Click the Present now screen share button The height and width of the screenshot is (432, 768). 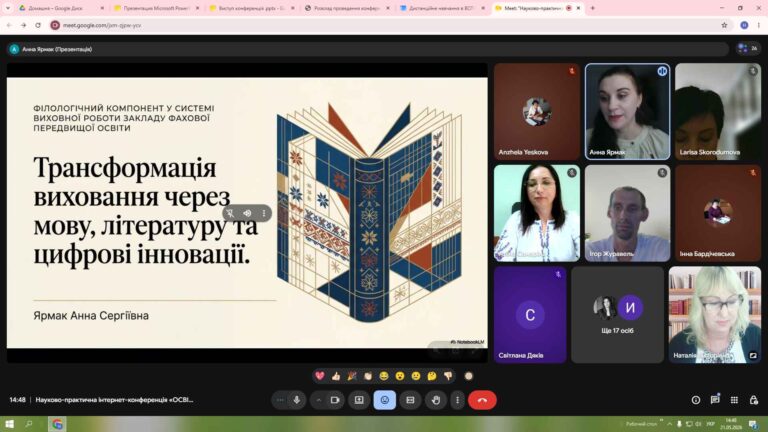pyautogui.click(x=359, y=400)
